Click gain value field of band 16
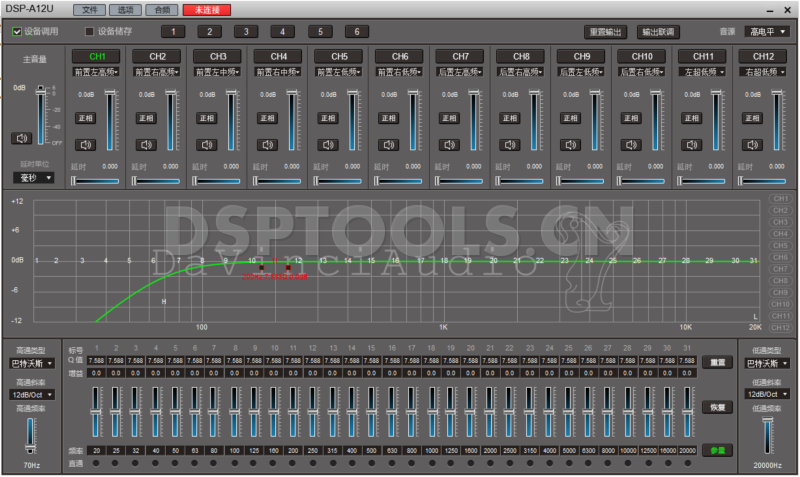 pyautogui.click(x=392, y=373)
